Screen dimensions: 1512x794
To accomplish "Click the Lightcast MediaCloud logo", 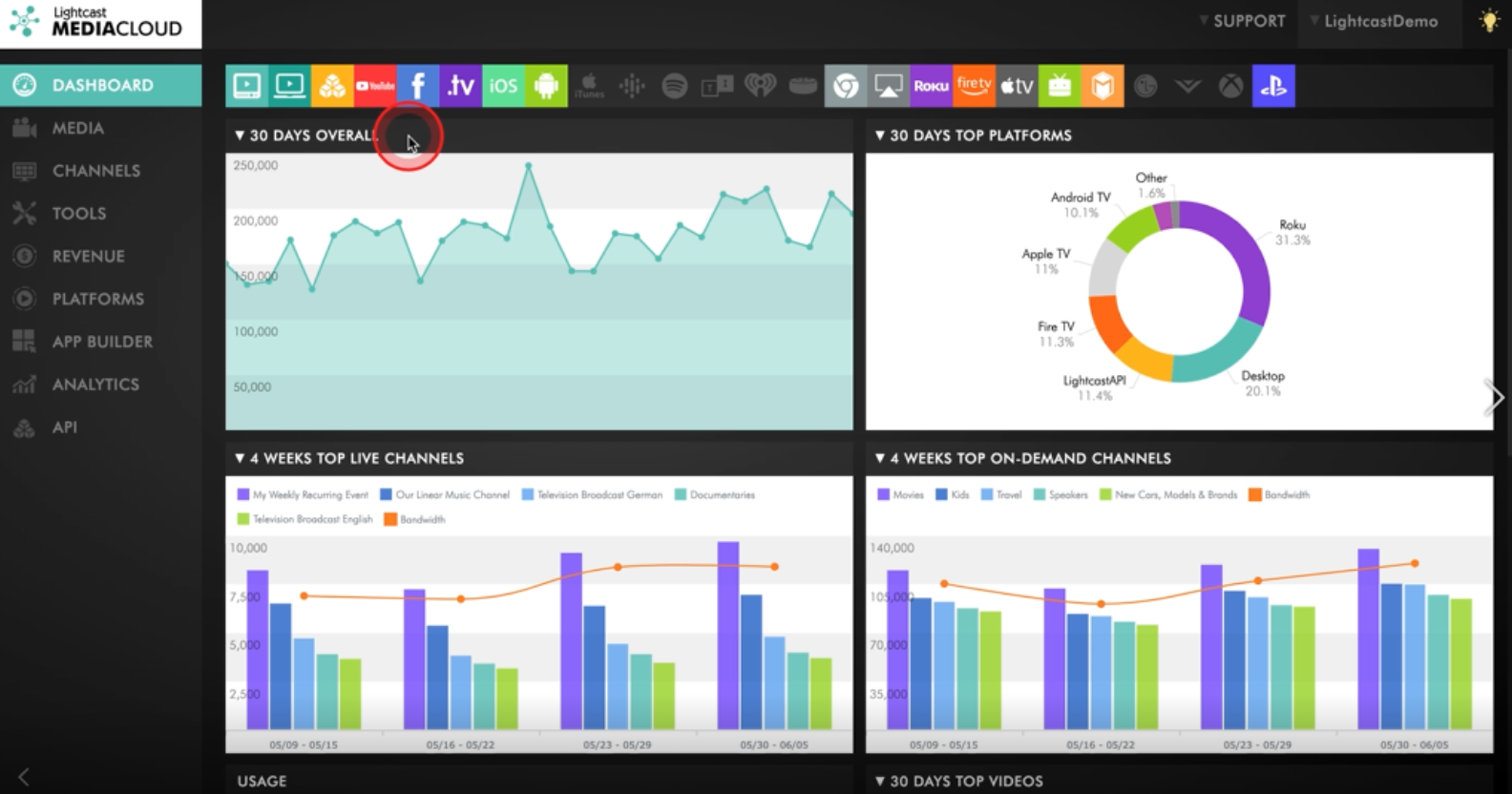I will click(x=100, y=22).
